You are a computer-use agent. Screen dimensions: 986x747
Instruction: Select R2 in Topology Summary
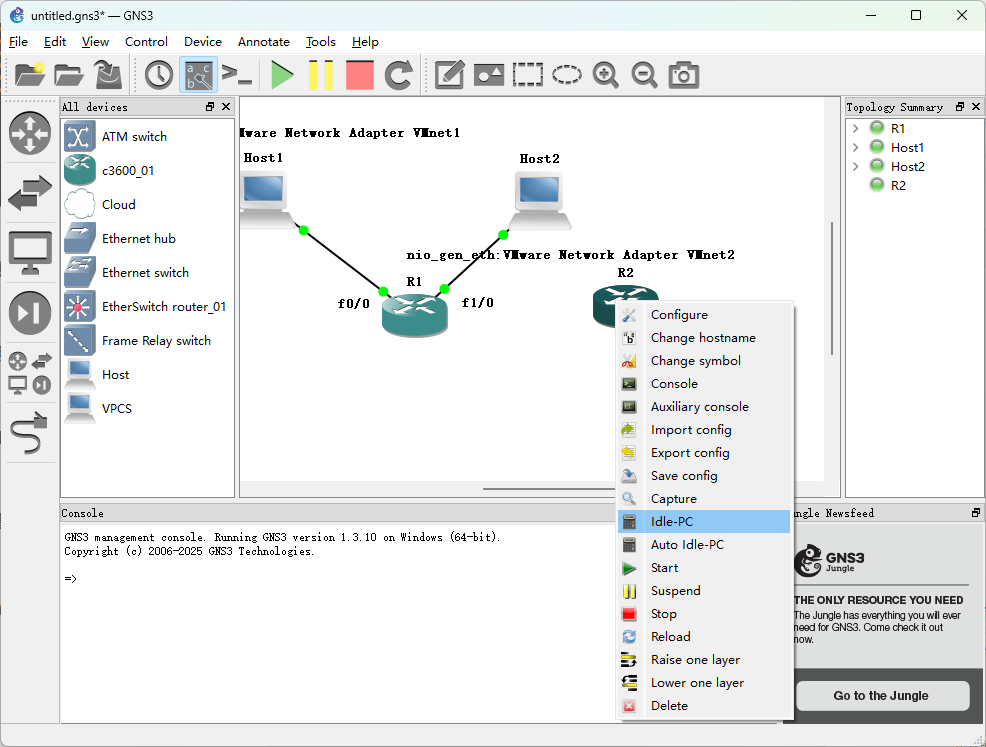(898, 185)
